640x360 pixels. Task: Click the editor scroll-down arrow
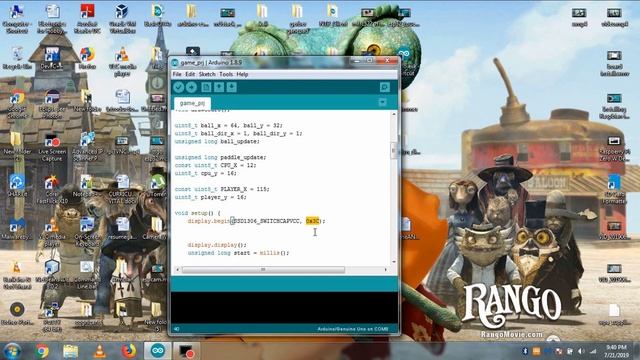click(x=394, y=262)
